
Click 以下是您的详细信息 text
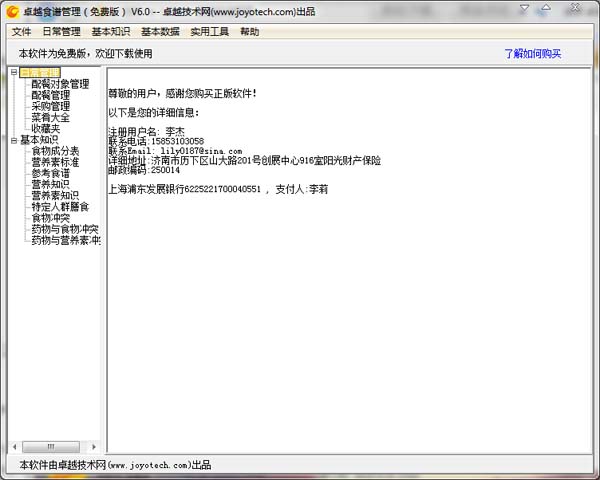click(x=154, y=113)
